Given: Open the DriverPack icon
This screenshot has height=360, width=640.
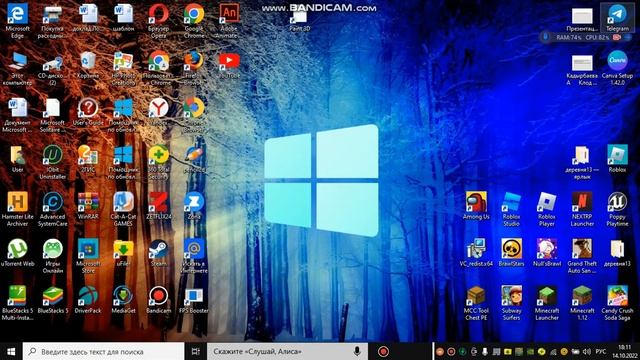Looking at the screenshot, I should 88,296.
